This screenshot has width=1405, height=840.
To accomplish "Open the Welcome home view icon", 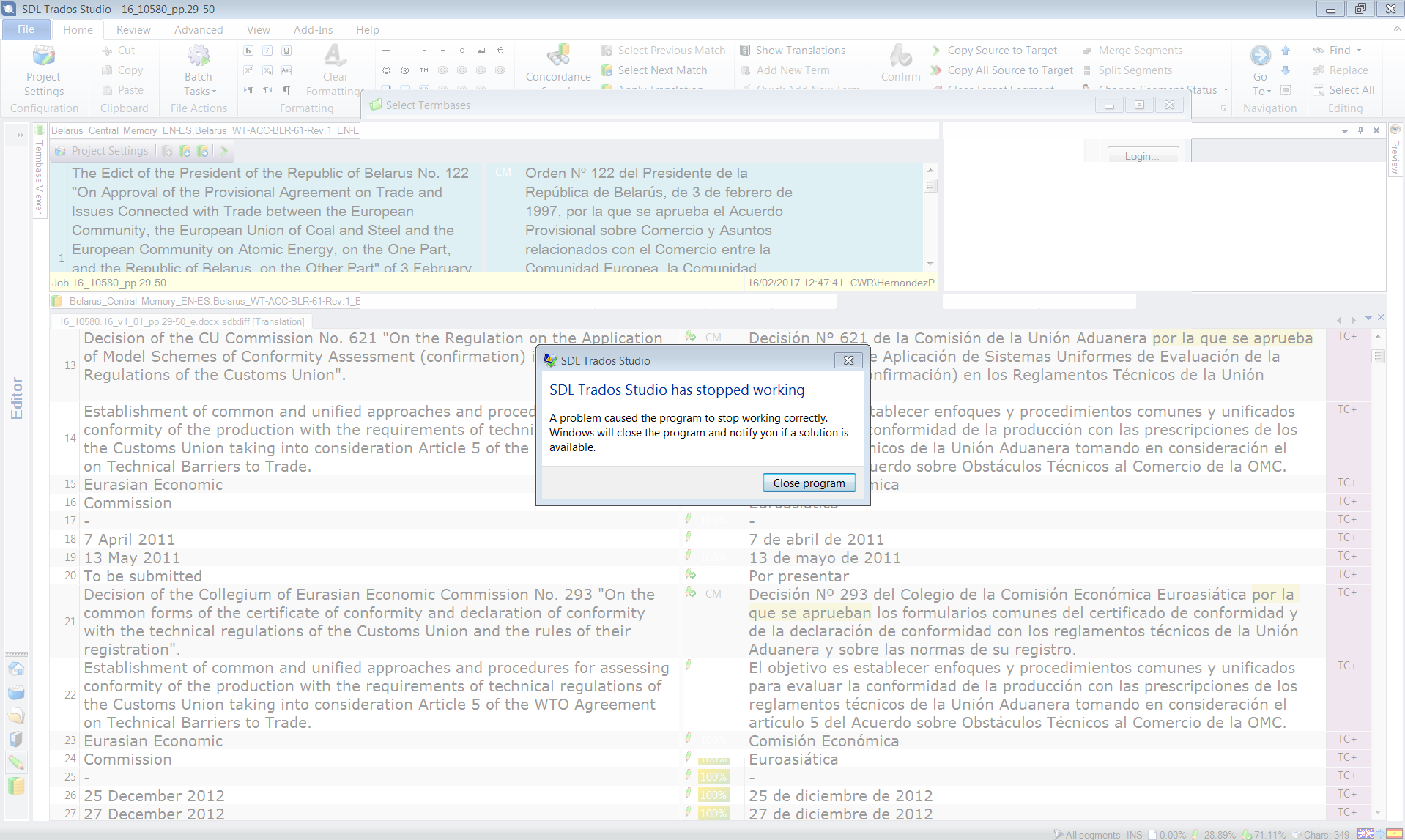I will pos(16,669).
